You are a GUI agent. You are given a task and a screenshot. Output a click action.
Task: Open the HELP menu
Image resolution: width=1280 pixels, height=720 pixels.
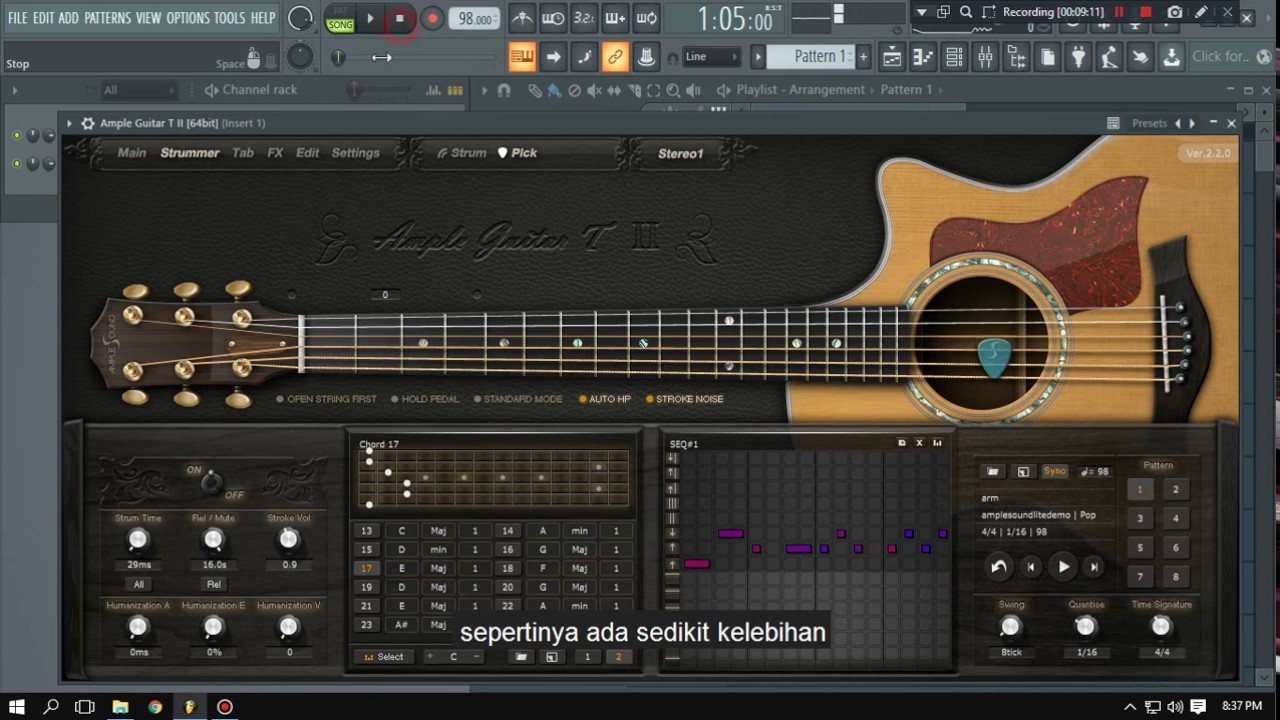point(263,18)
